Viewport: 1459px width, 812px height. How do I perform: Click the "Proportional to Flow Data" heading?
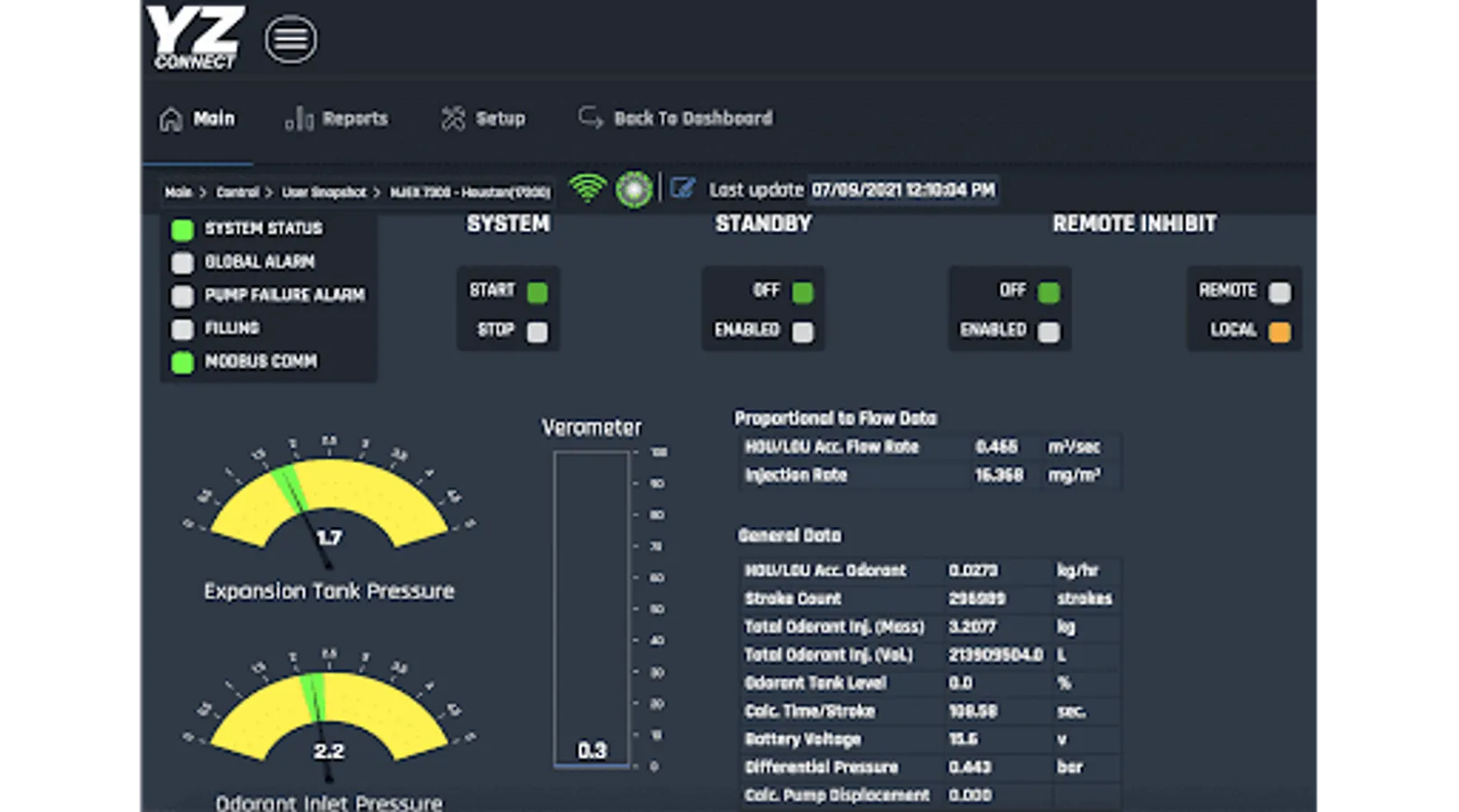click(x=836, y=419)
